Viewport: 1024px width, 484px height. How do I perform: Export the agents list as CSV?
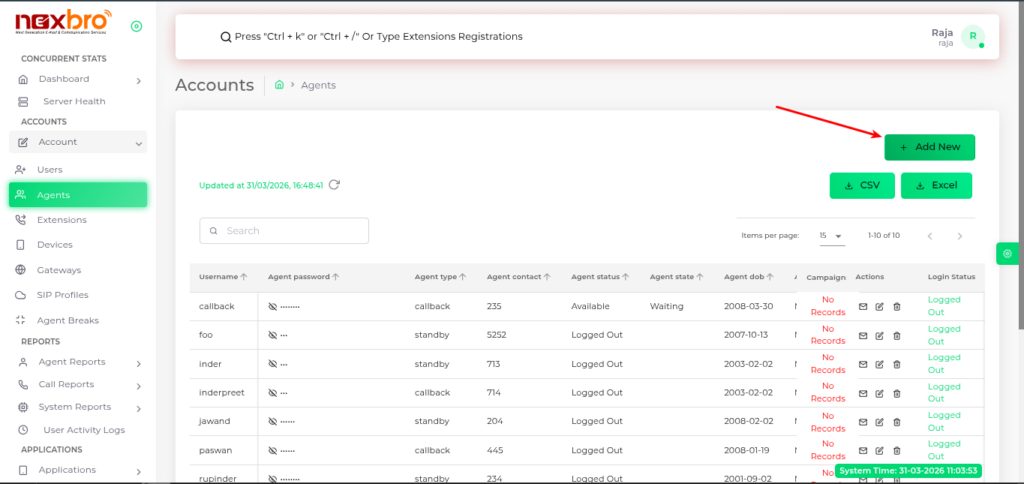point(862,185)
